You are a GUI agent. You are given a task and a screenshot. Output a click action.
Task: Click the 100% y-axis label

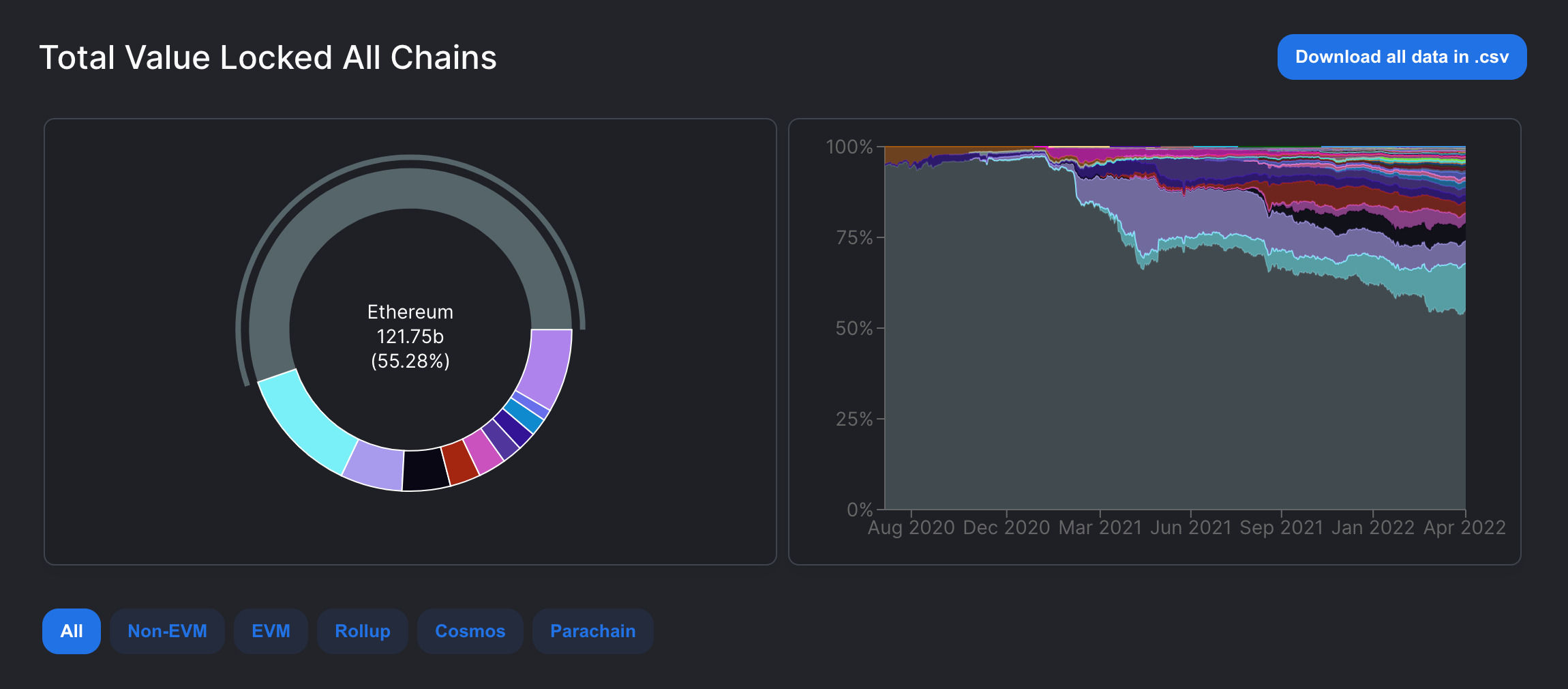849,147
